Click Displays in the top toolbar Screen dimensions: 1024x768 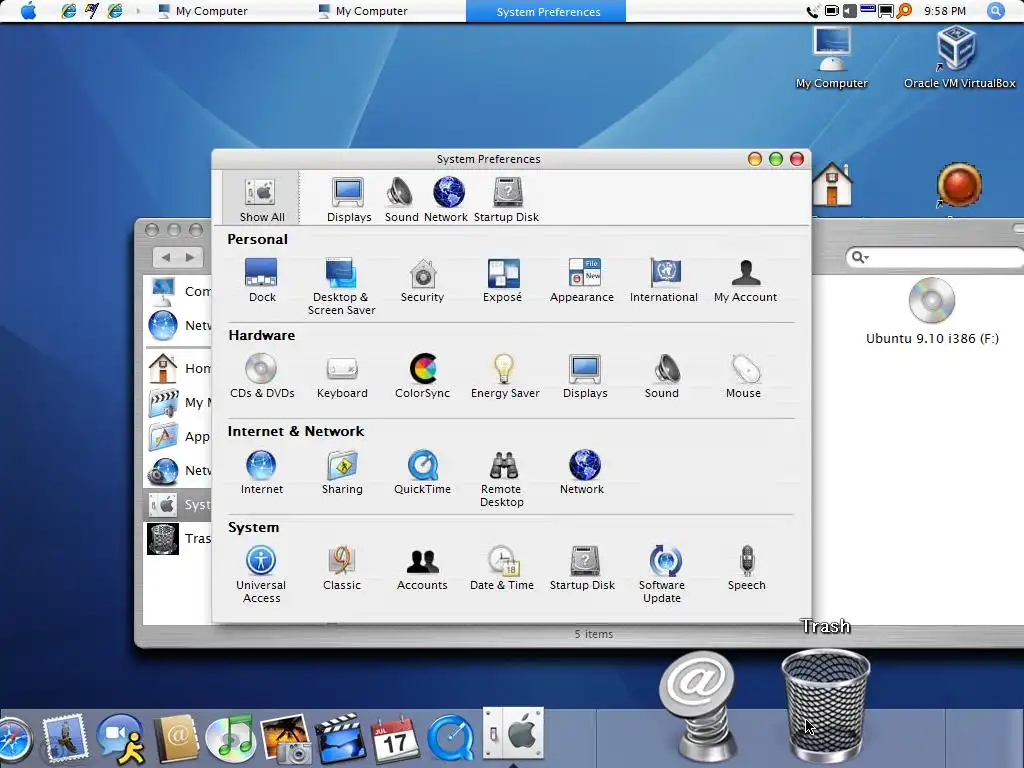coord(349,200)
